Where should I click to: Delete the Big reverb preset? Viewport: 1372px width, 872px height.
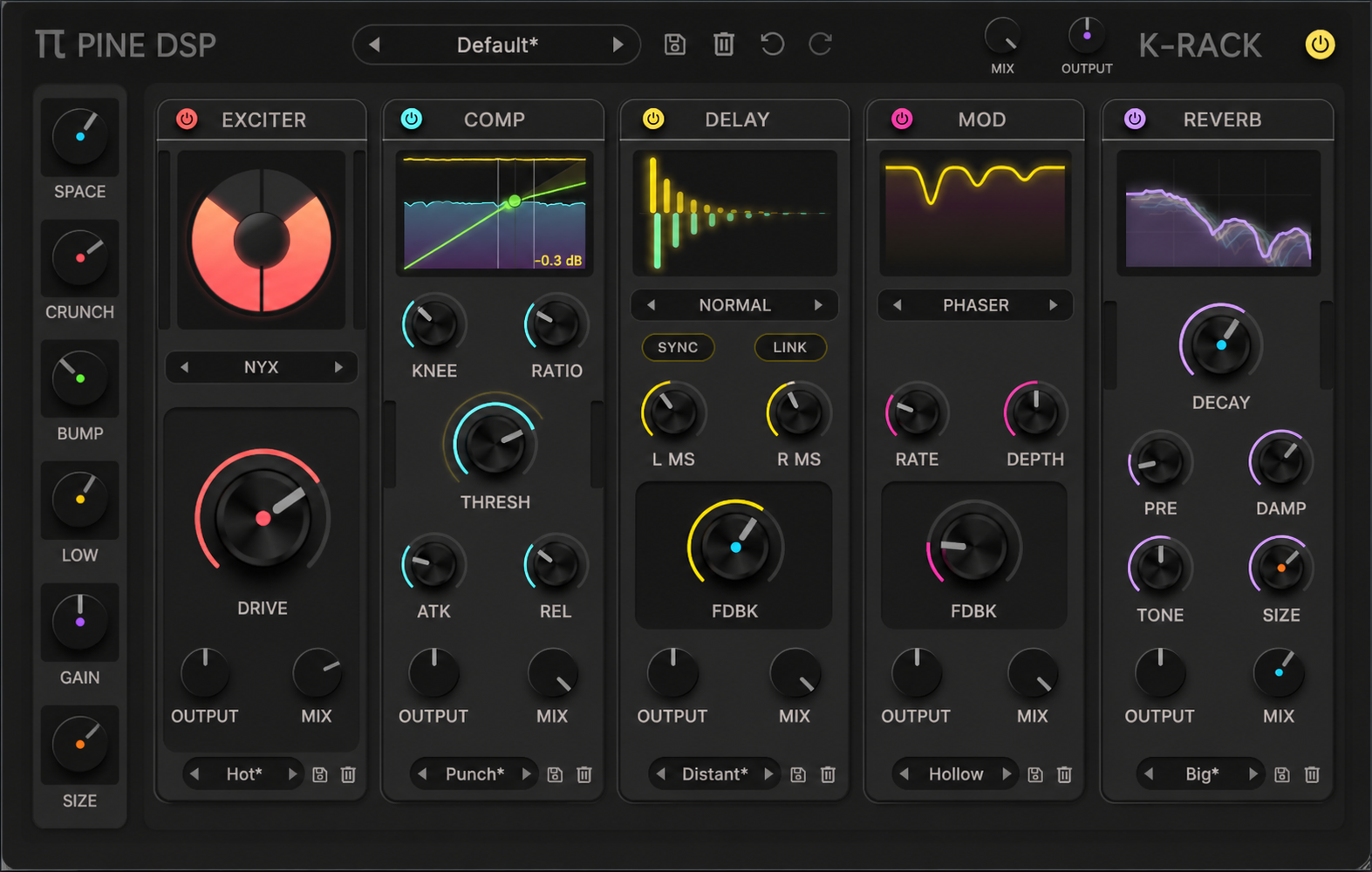pyautogui.click(x=1312, y=774)
